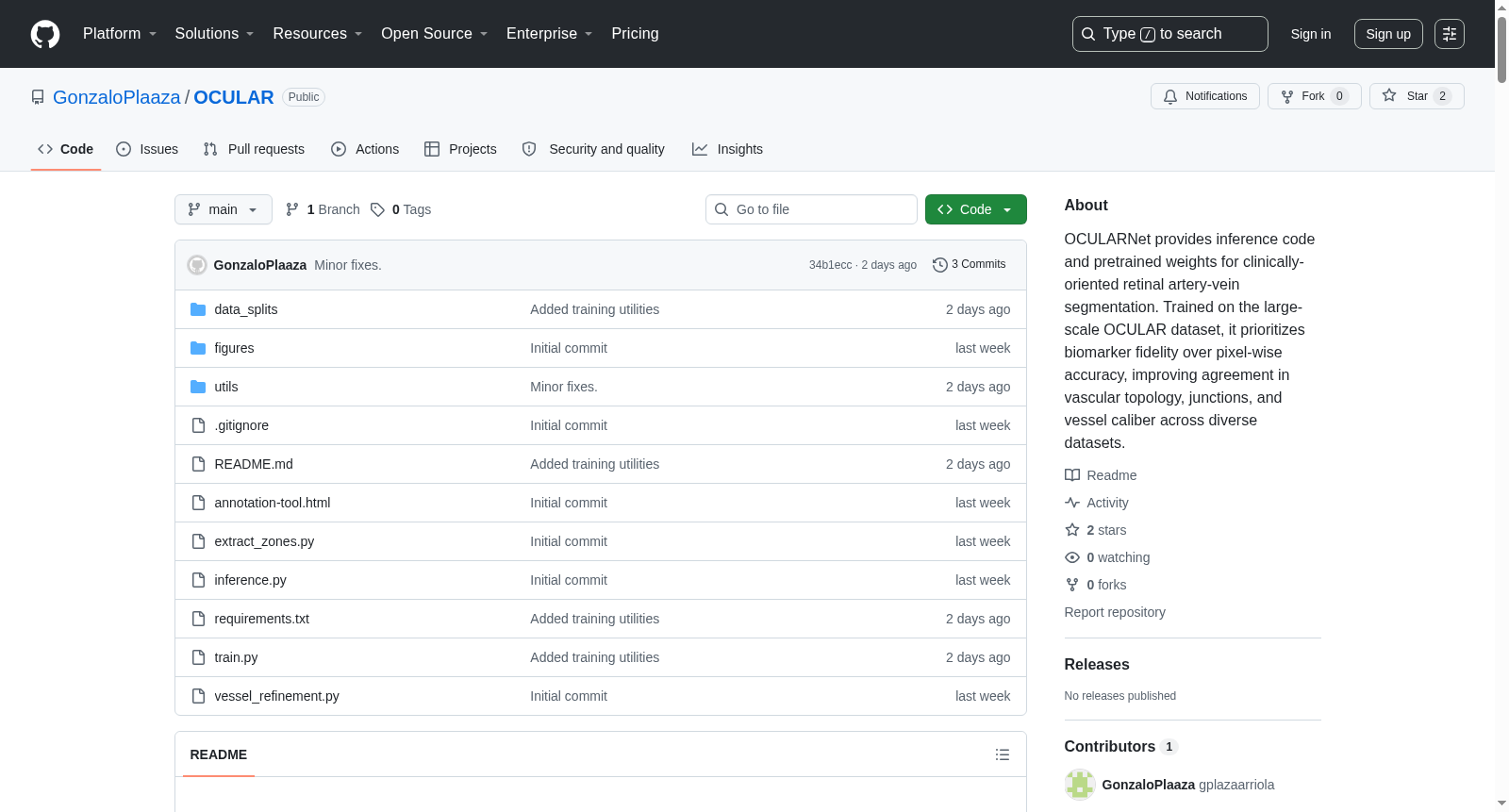Click the utils folder icon
Viewport: 1509px width, 812px height.
tap(198, 387)
